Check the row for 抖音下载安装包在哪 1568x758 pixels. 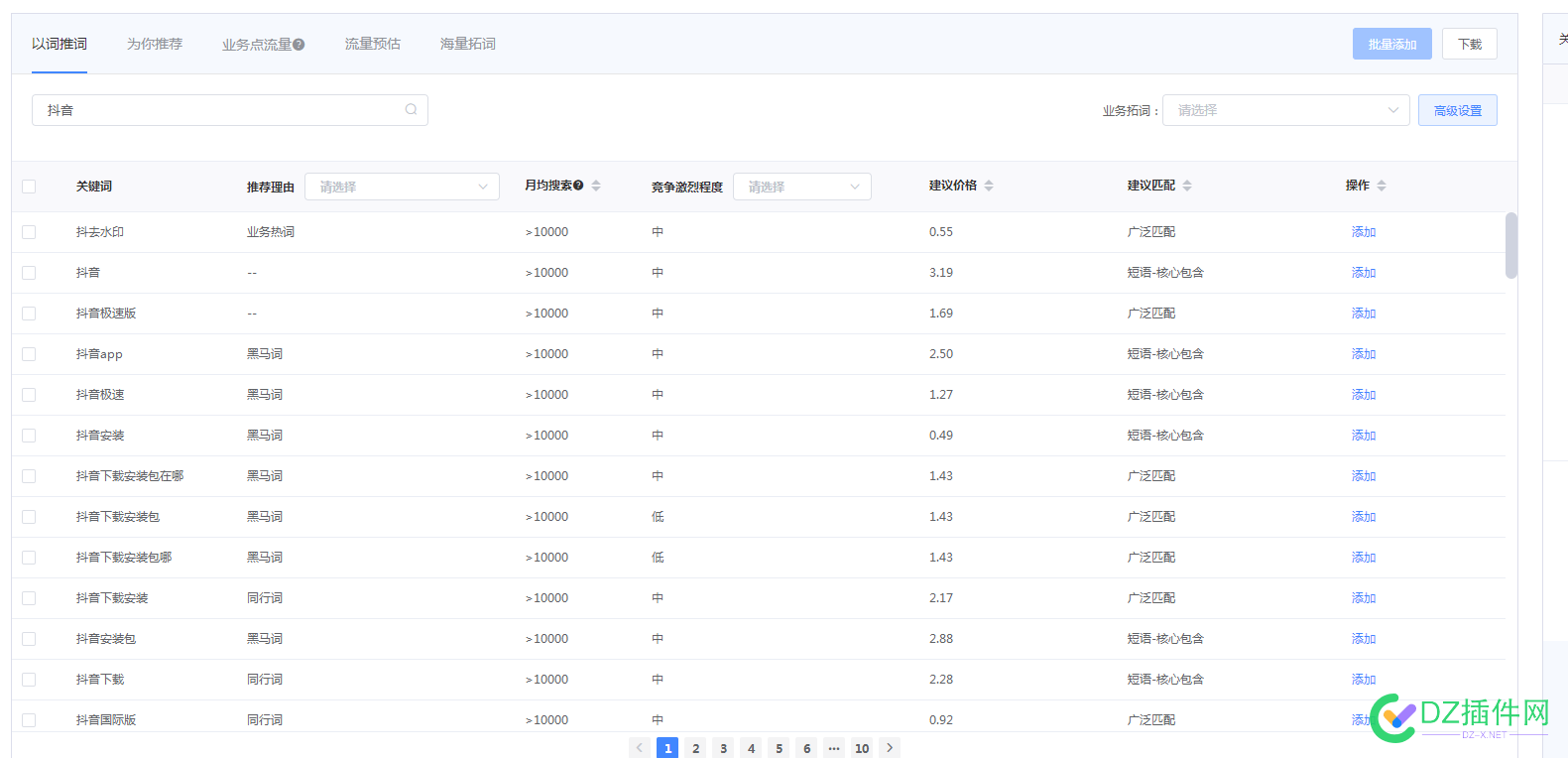[x=29, y=476]
